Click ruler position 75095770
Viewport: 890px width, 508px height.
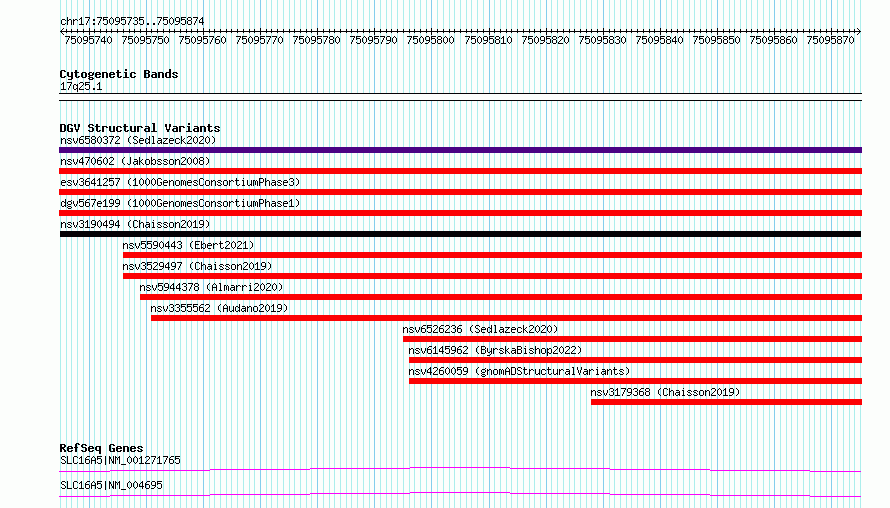[x=259, y=40]
